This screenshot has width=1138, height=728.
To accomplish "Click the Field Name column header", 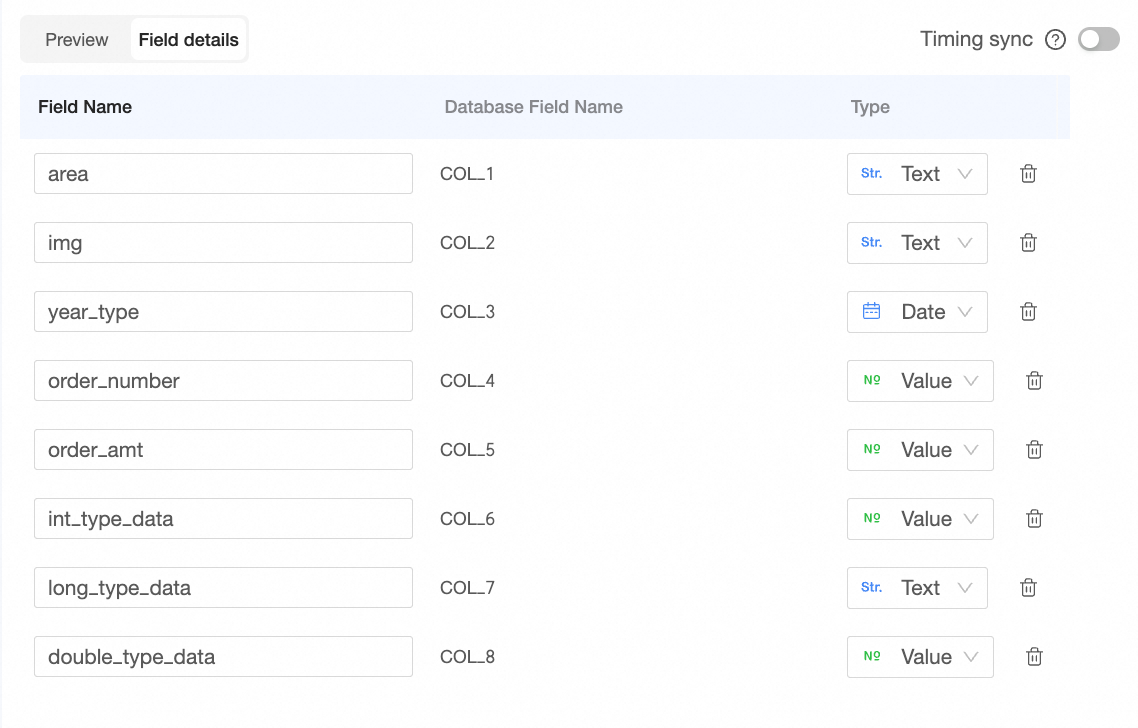I will [85, 107].
